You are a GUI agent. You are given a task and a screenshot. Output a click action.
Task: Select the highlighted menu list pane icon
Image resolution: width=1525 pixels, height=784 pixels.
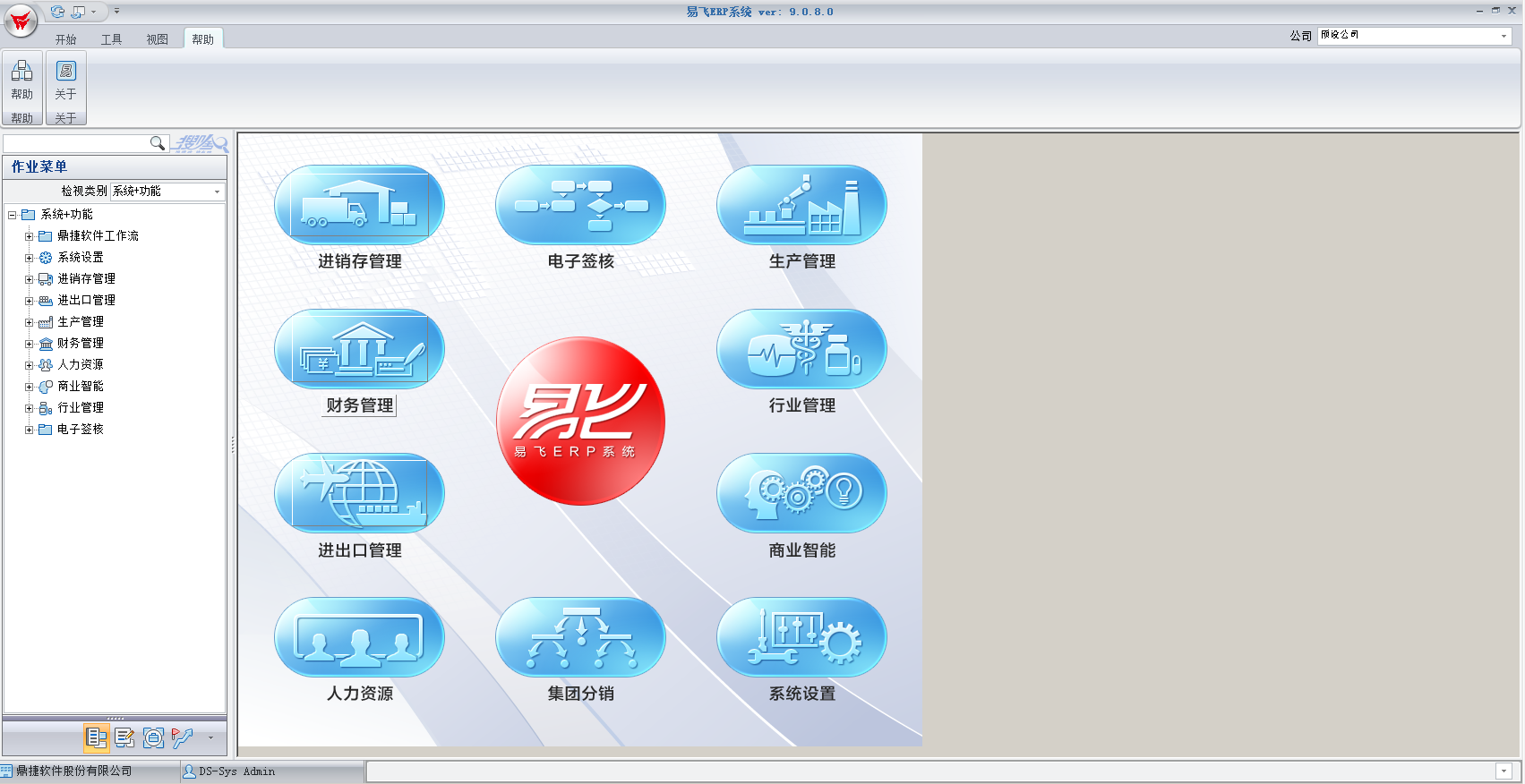coord(97,737)
